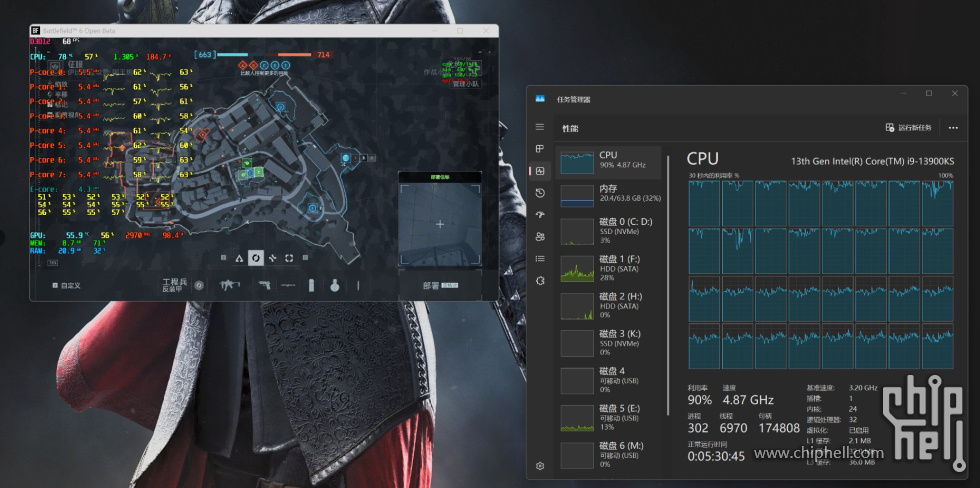Select 磁盘 2 (H:) HDD entry
Viewport: 980px width, 488px height.
[x=609, y=305]
